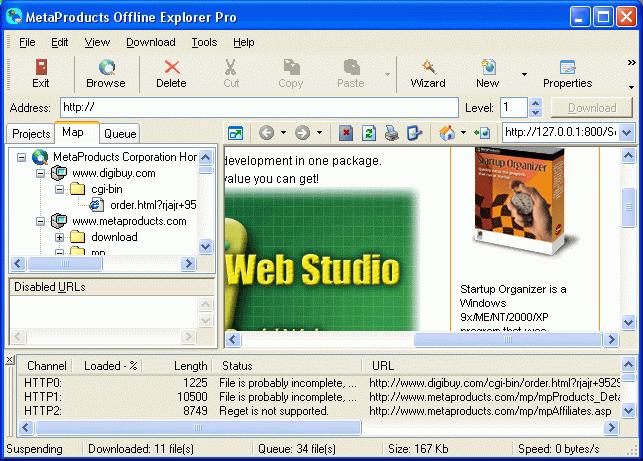Sort by Status column header
The image size is (643, 461).
[x=287, y=365]
